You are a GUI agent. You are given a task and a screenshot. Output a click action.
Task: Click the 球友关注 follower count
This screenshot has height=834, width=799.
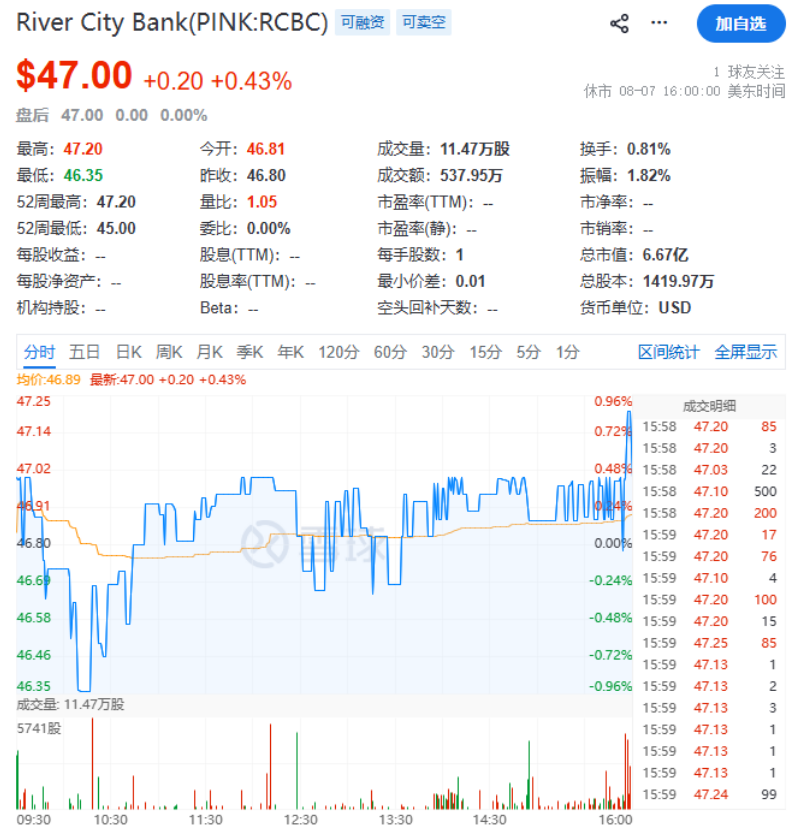pyautogui.click(x=749, y=72)
